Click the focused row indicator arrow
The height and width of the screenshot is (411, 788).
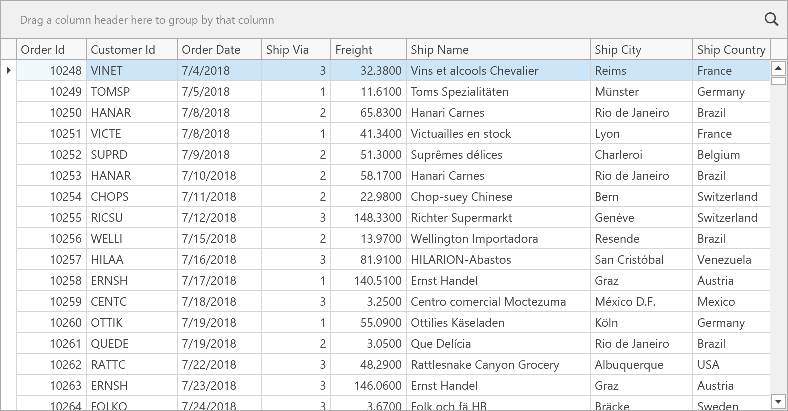tap(9, 70)
